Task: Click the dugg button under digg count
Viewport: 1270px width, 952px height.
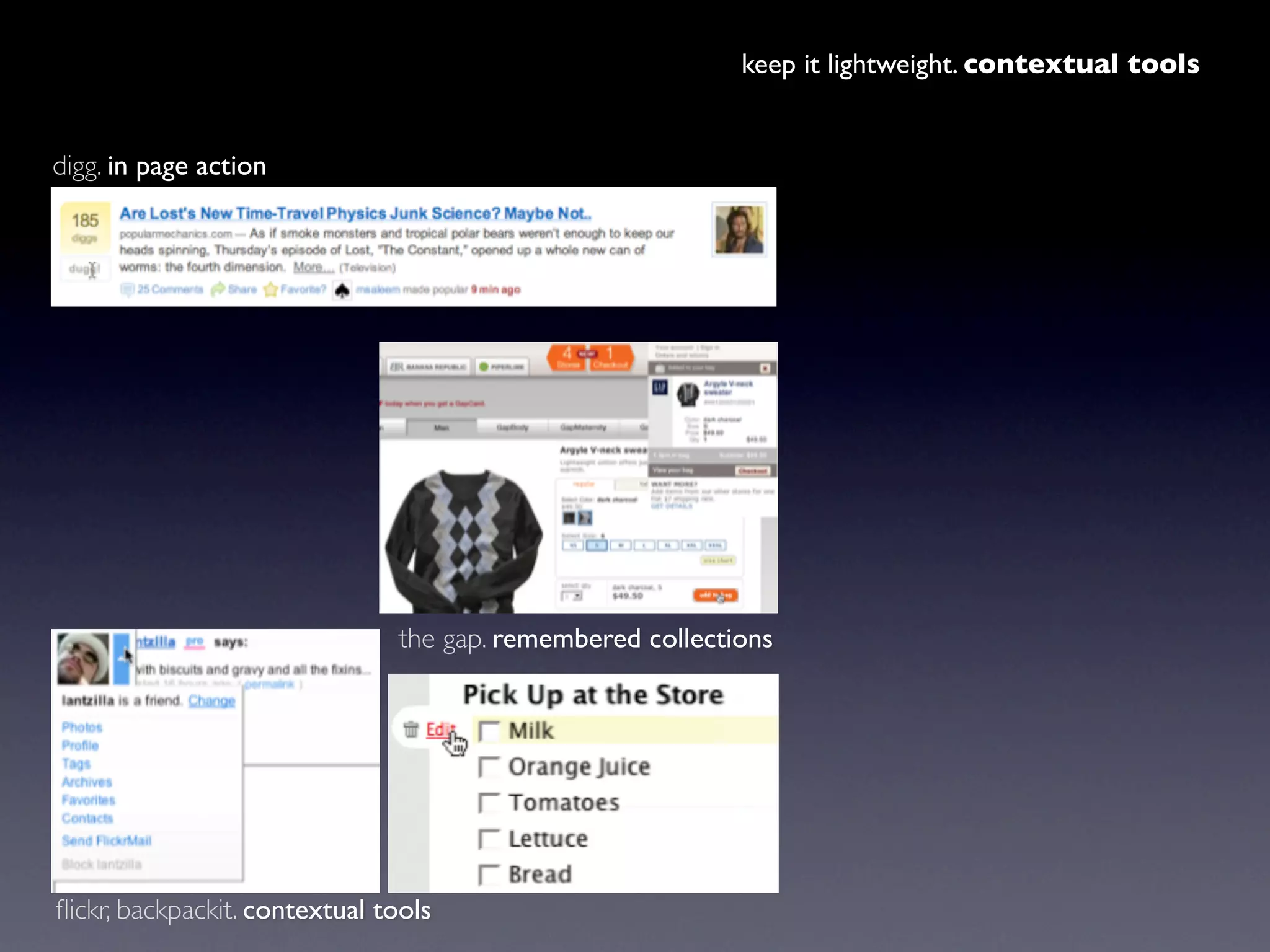Action: 85,269
